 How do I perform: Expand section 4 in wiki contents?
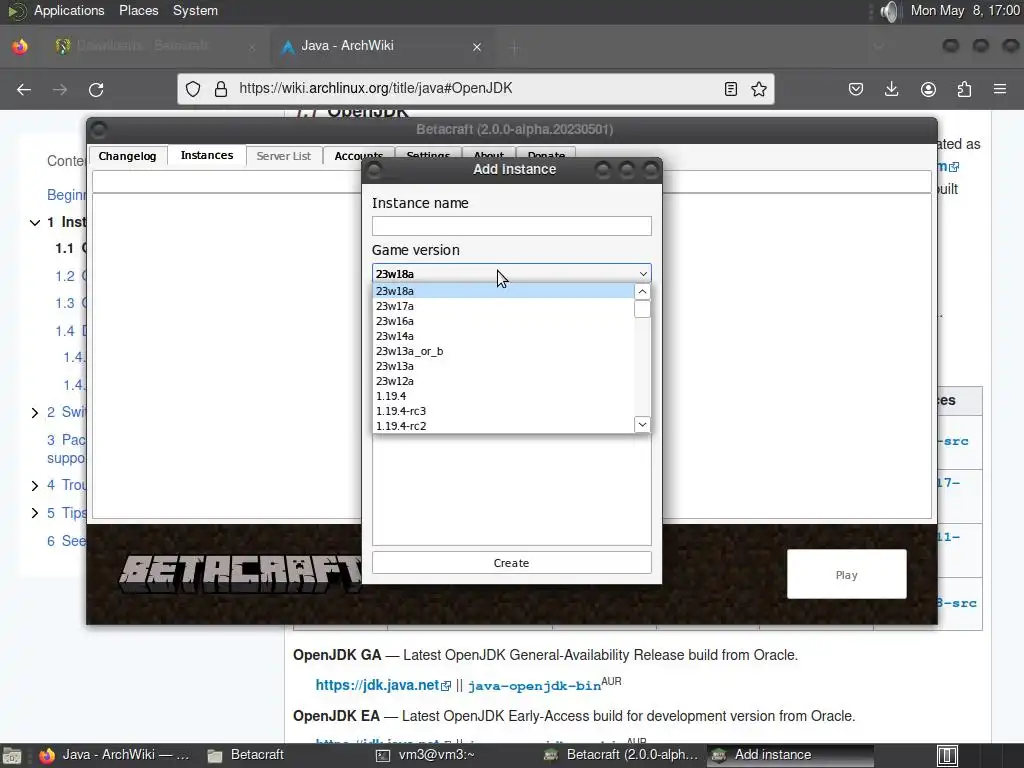coord(35,486)
